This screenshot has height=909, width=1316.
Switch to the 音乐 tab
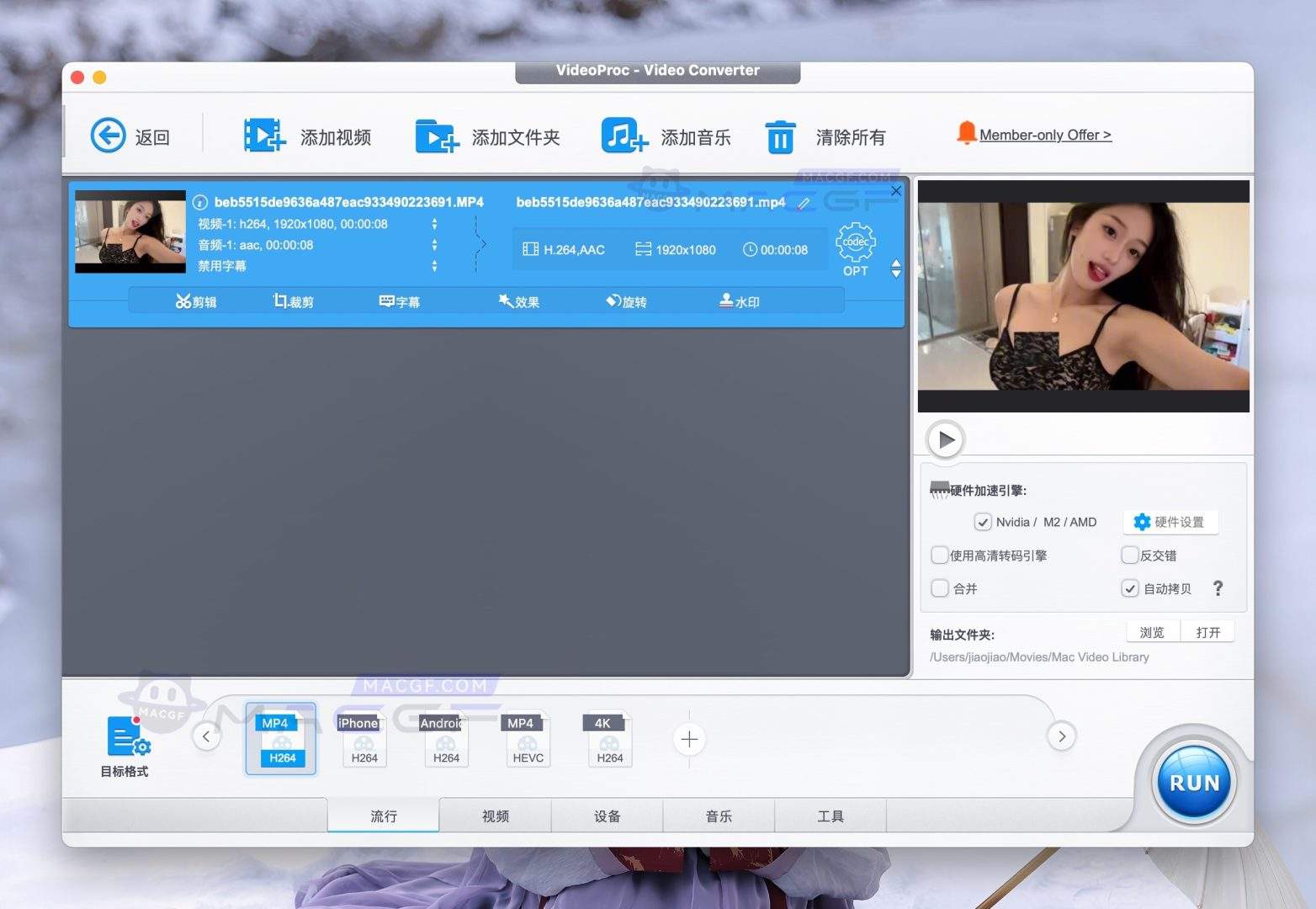click(719, 815)
